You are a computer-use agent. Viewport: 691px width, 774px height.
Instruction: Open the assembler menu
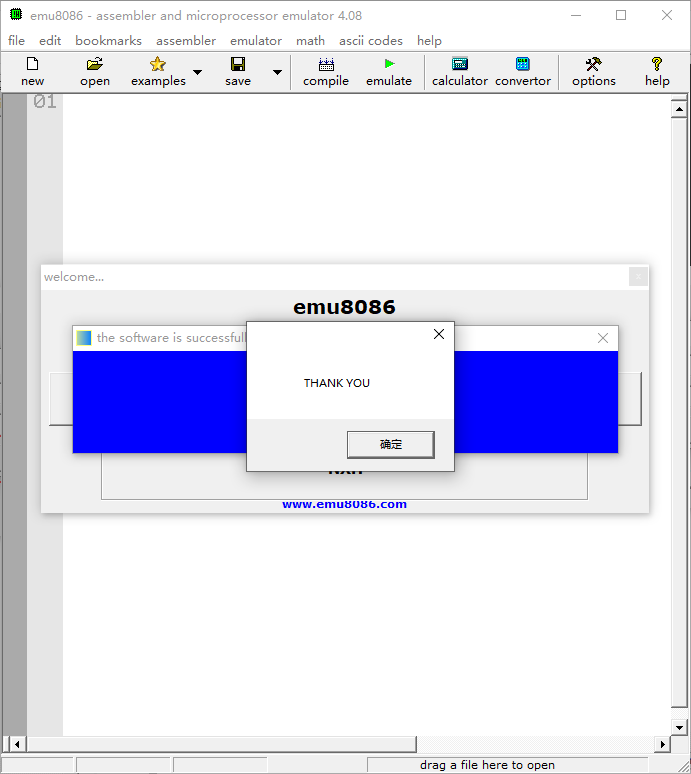pyautogui.click(x=186, y=40)
